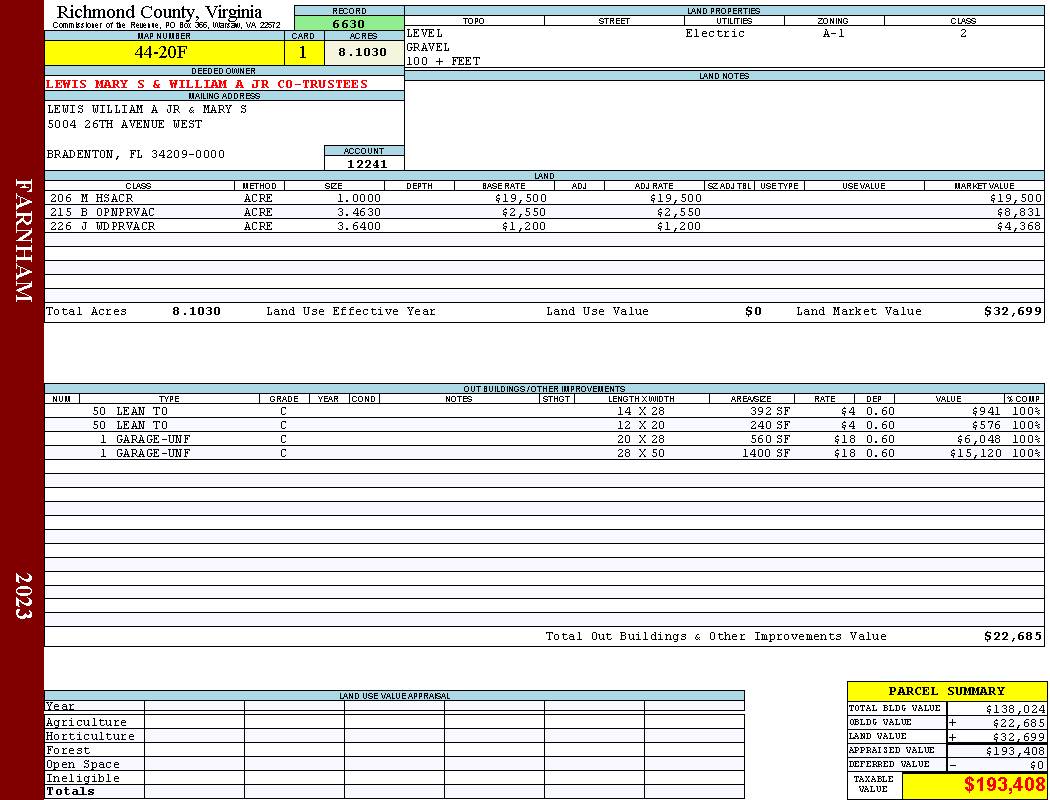Select land row 206 M HSACR
The height and width of the screenshot is (800, 1050).
544,198
